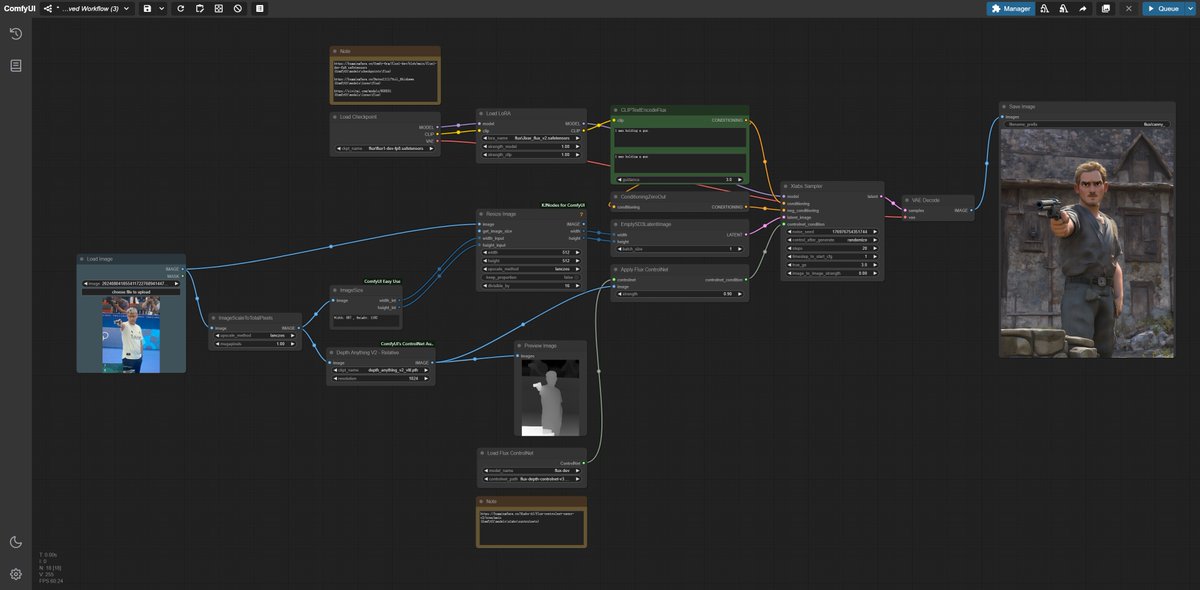Open image file dropdown in Load Image node
Image resolution: width=1200 pixels, height=590 pixels.
(131, 284)
